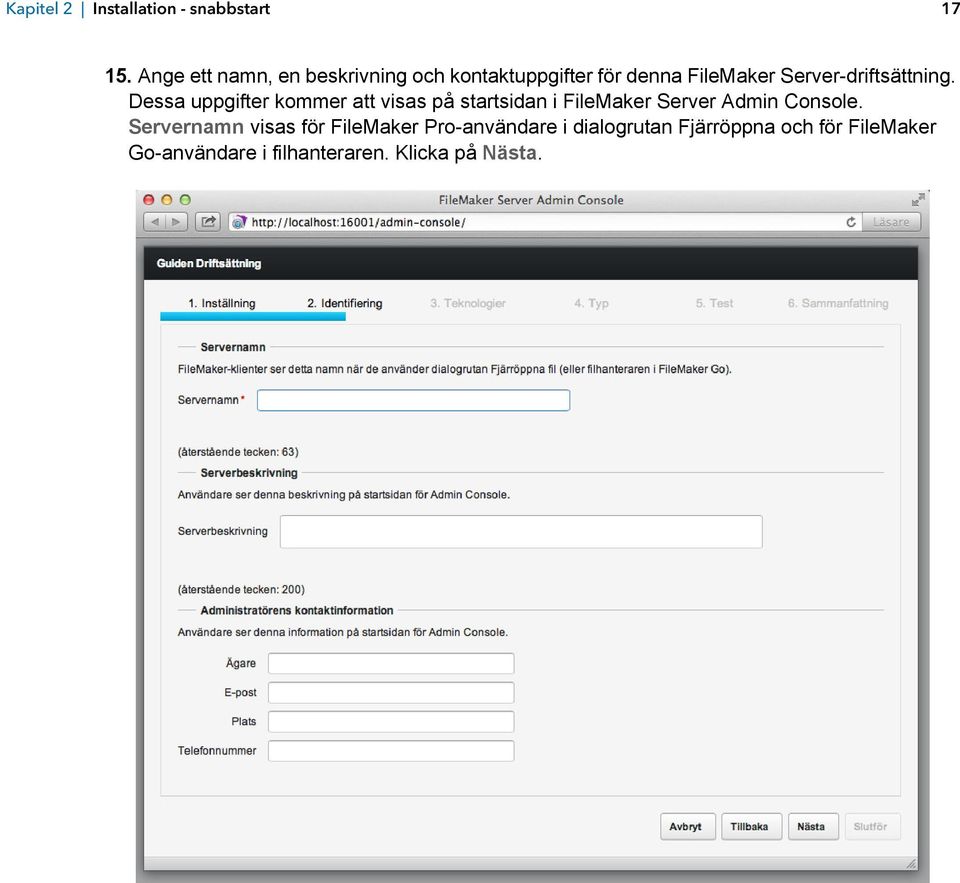
Task: Select the 3. Teknologier step tab
Action: click(468, 303)
